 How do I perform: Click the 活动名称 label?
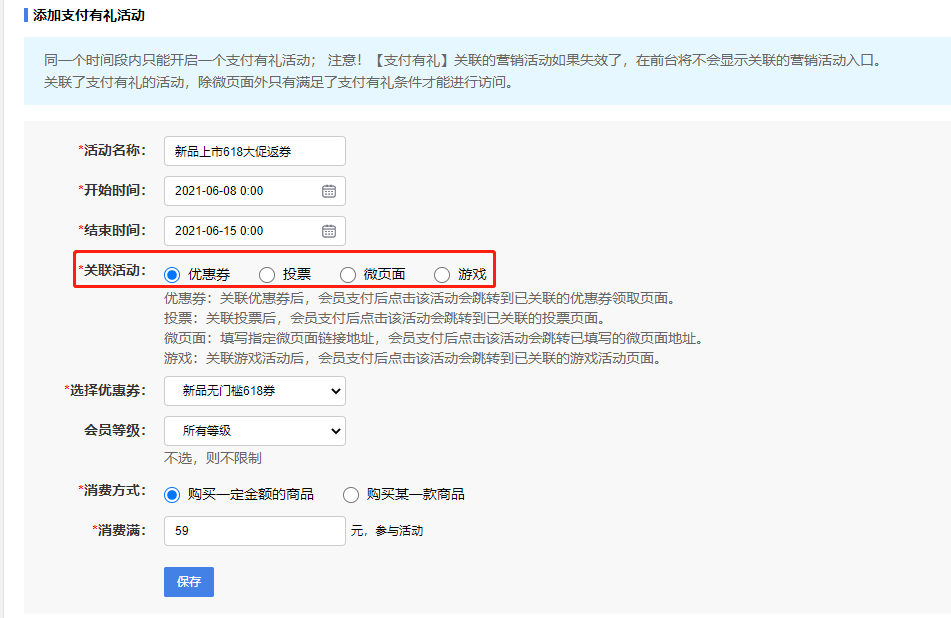(x=112, y=150)
